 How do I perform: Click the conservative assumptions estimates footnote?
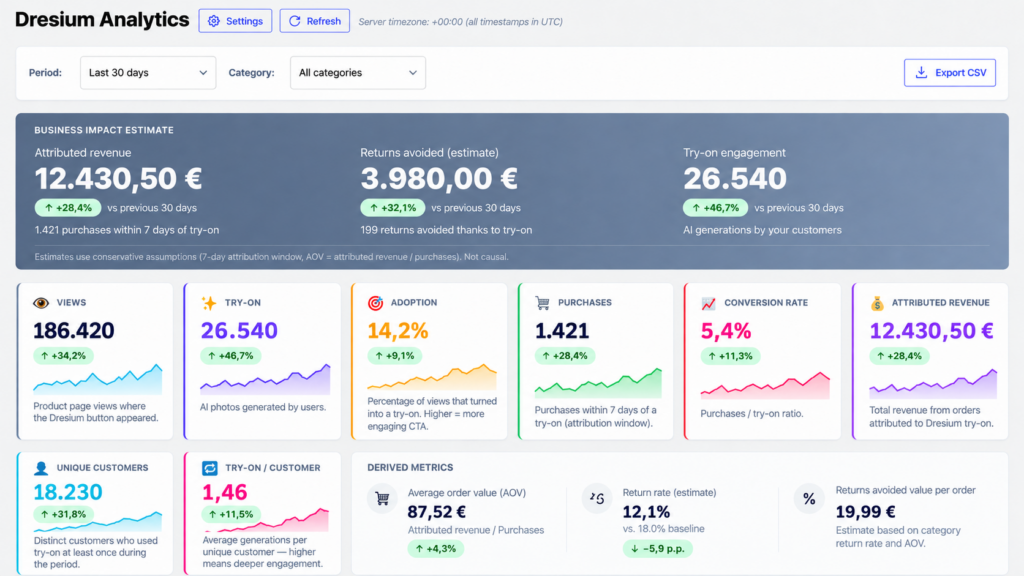point(271,257)
